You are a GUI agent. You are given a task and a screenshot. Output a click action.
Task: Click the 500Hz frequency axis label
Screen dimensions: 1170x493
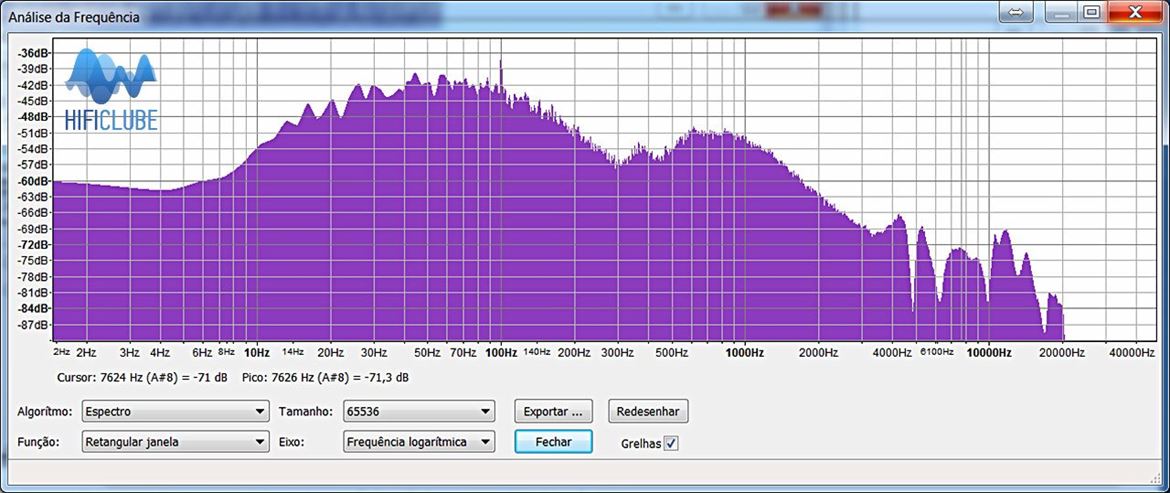(x=670, y=352)
